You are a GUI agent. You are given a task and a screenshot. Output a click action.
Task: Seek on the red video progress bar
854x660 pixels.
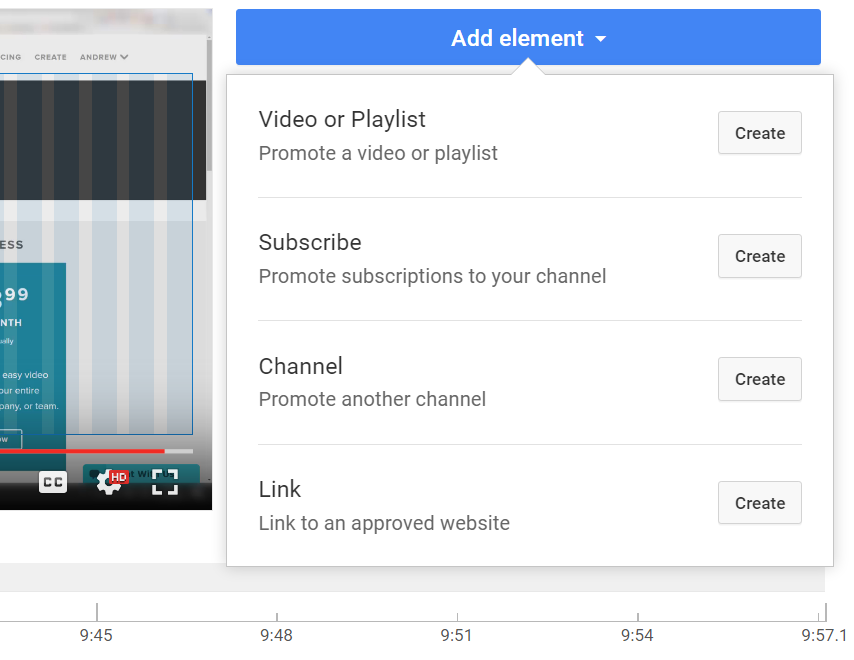click(96, 451)
